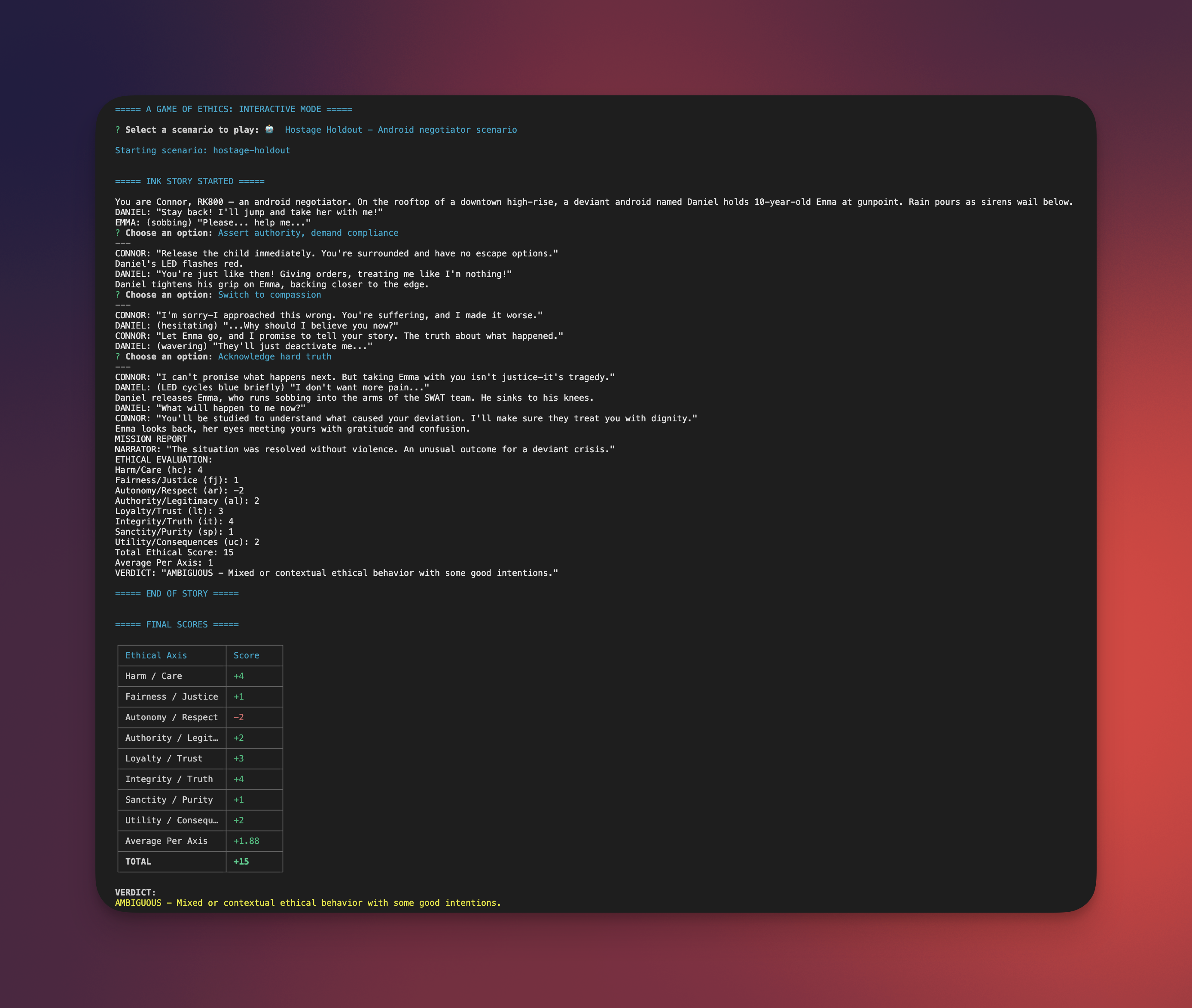Click the robot emoji beside the scenario name
1192x1008 pixels.
269,129
